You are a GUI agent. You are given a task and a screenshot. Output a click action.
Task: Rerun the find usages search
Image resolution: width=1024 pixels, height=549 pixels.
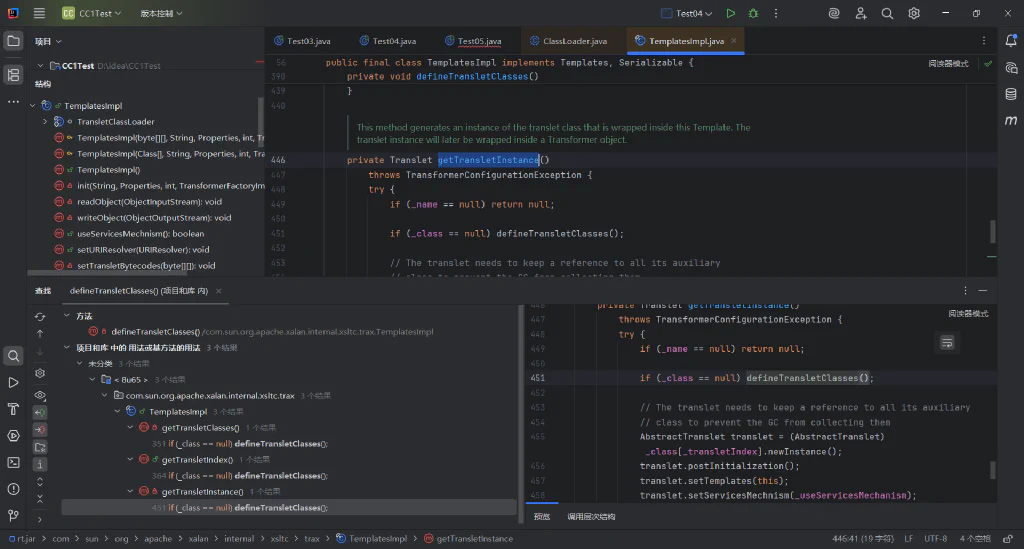click(x=40, y=317)
